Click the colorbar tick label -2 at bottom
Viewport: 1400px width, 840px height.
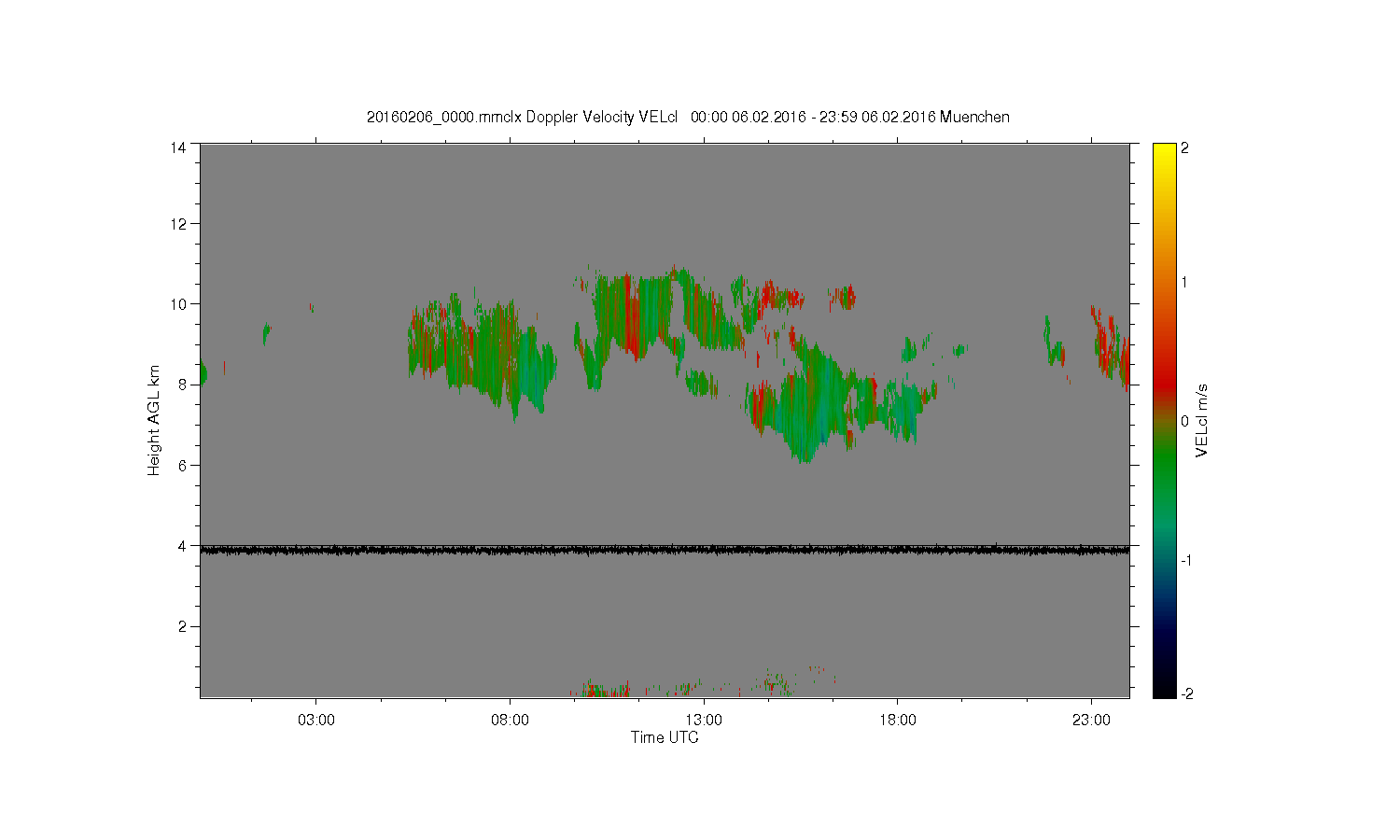pos(1186,694)
